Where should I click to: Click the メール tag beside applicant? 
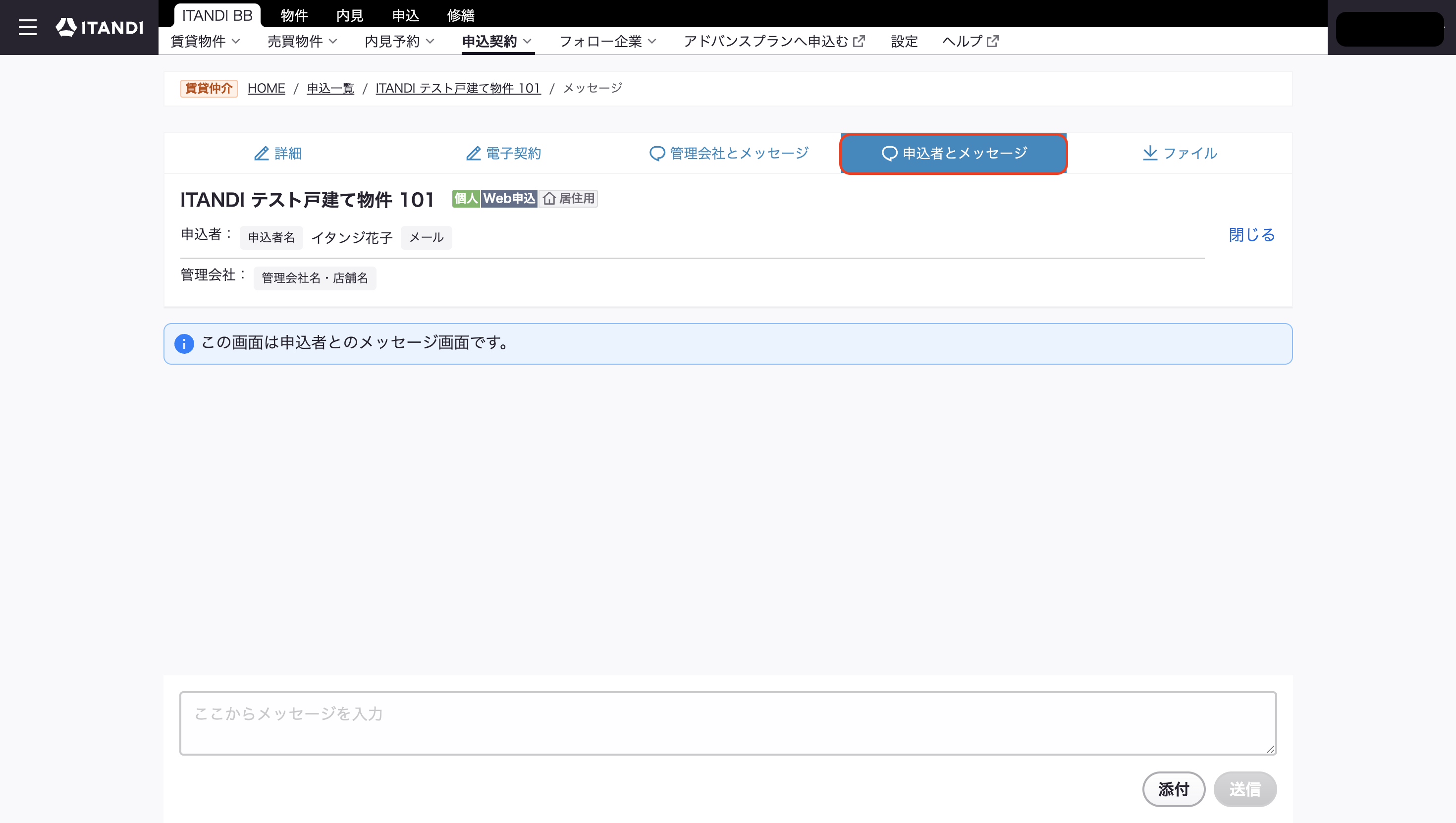point(427,237)
